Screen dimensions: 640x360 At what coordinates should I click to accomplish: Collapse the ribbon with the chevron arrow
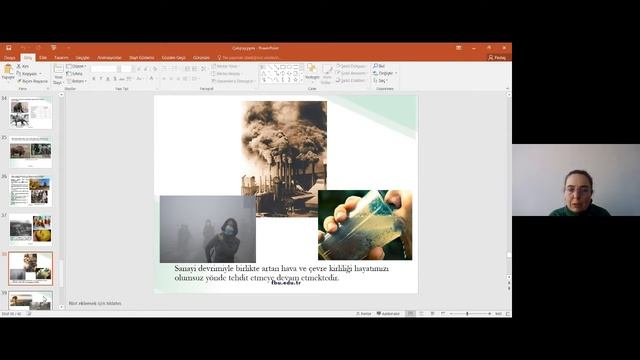(507, 89)
